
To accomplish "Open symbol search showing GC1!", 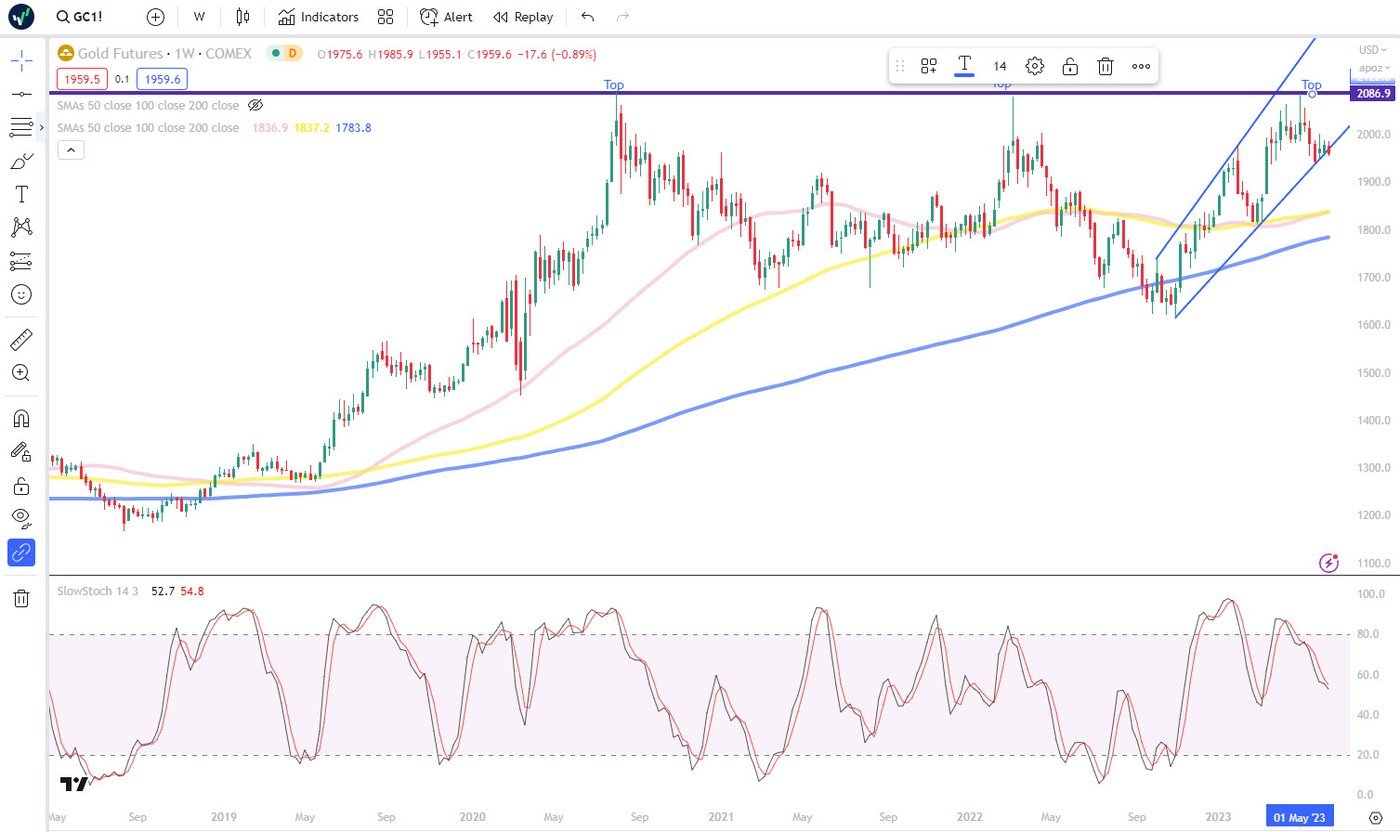I will (x=90, y=17).
